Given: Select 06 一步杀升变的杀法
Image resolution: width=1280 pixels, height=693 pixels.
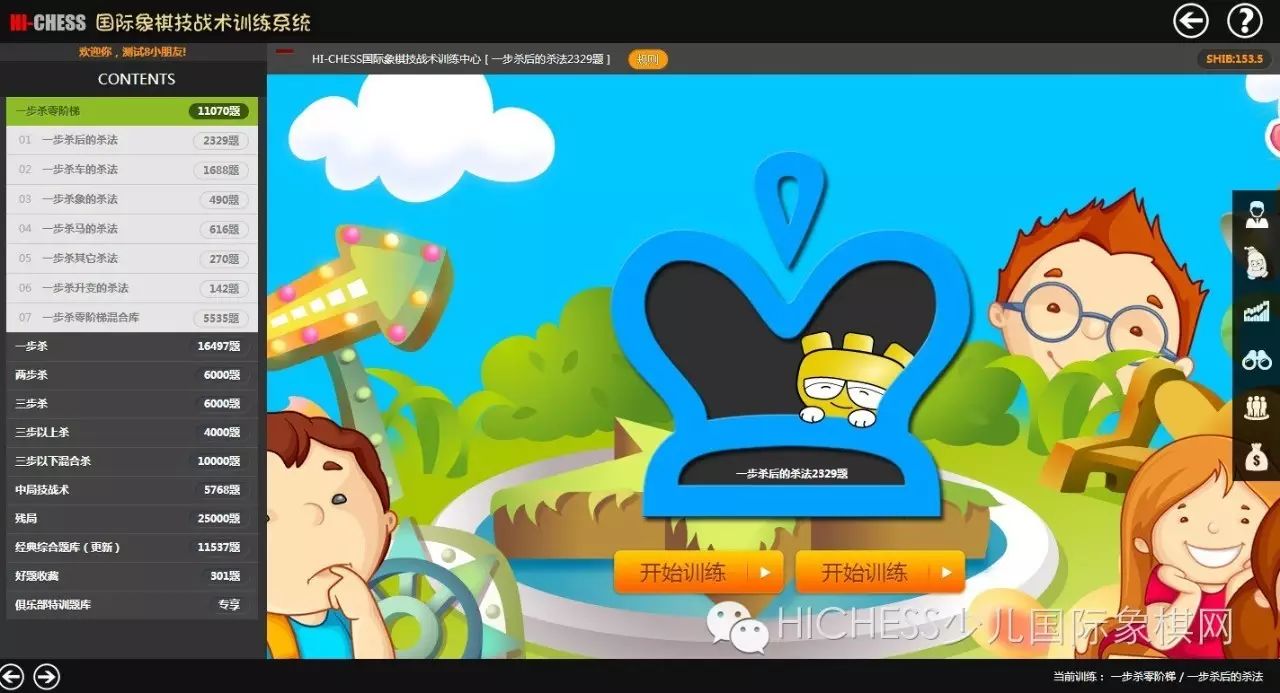Looking at the screenshot, I should pos(132,288).
